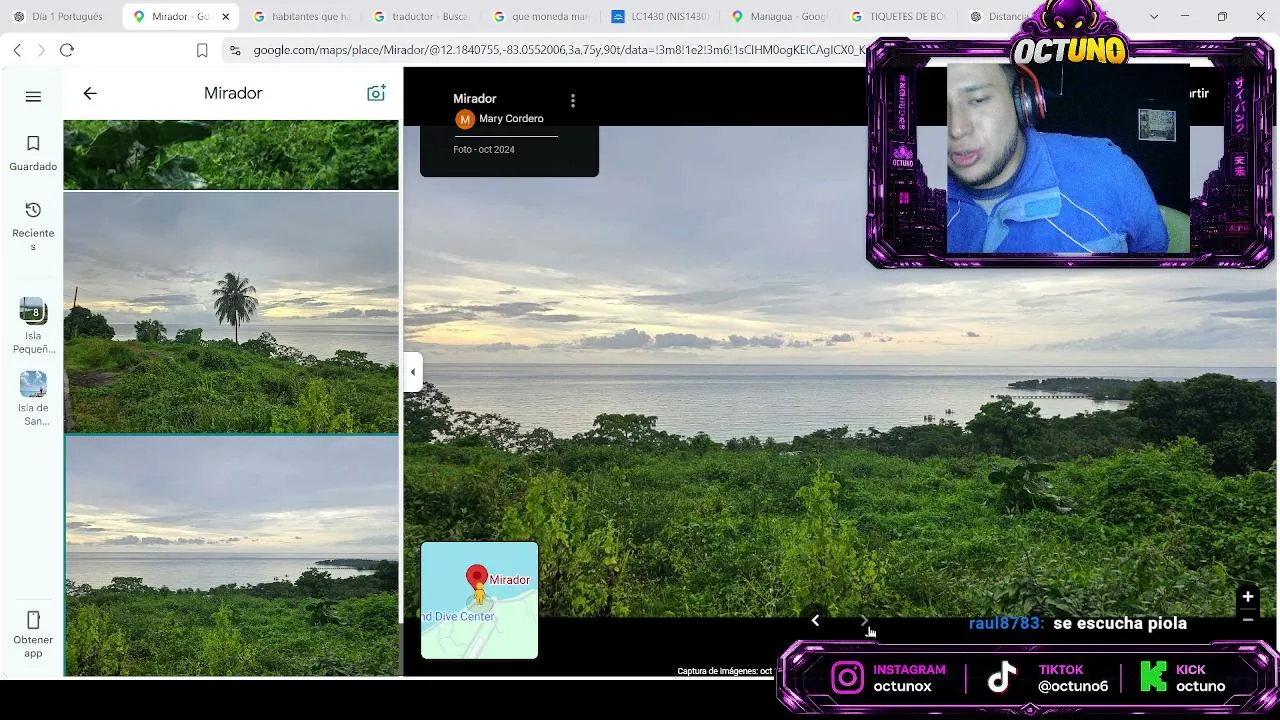
Task: Open the Recientes history panel
Action: click(33, 226)
